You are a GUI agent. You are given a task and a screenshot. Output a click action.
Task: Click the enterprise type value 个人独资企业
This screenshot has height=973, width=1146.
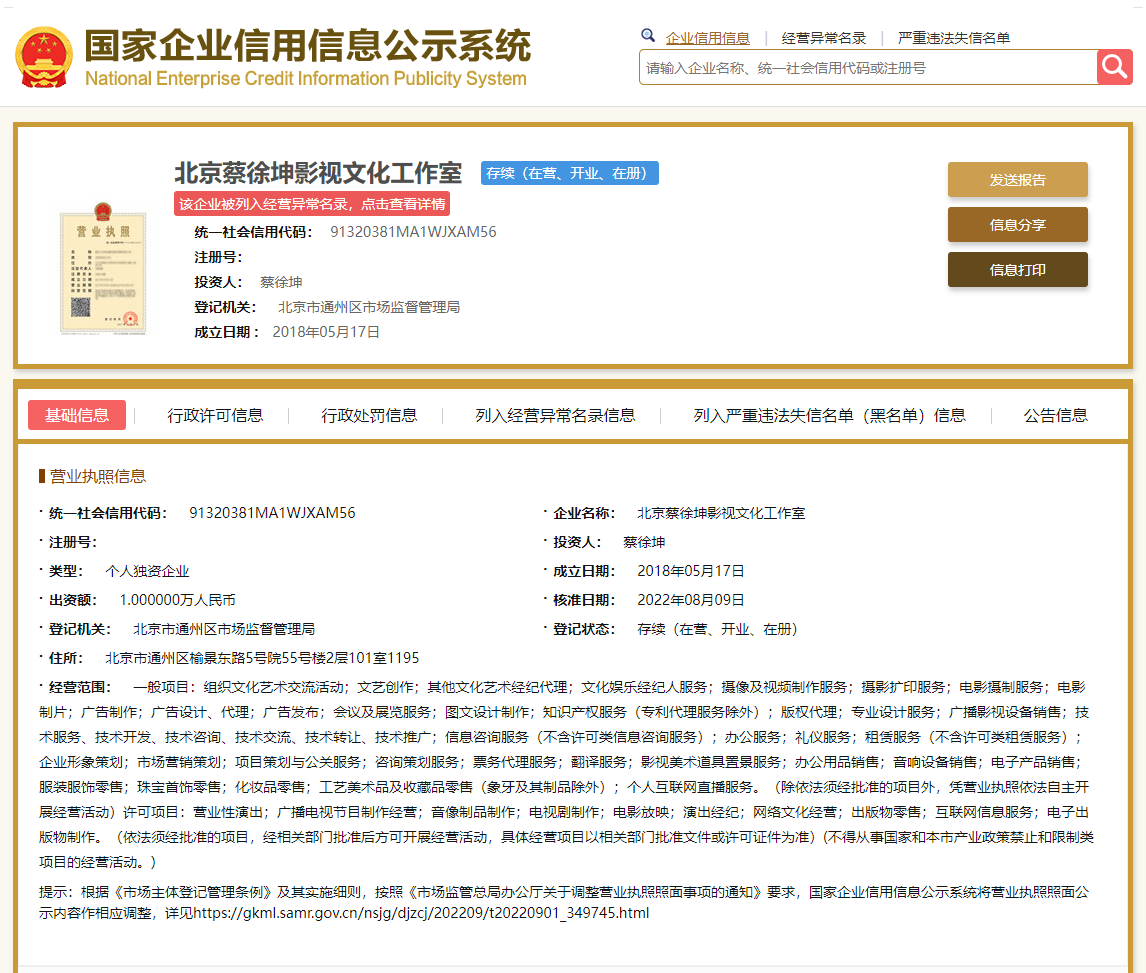pyautogui.click(x=148, y=571)
